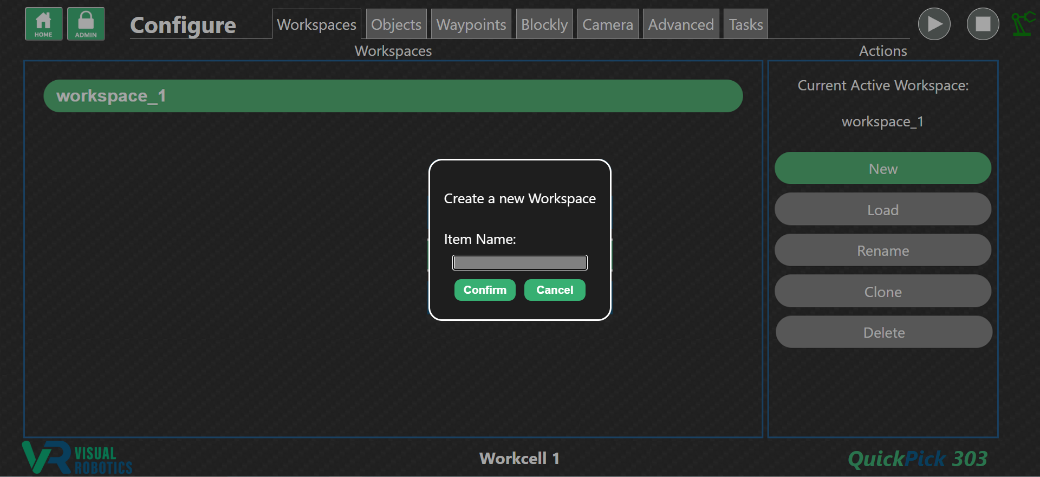The height and width of the screenshot is (477, 1040).
Task: Click the New workspace action button
Action: 883,169
